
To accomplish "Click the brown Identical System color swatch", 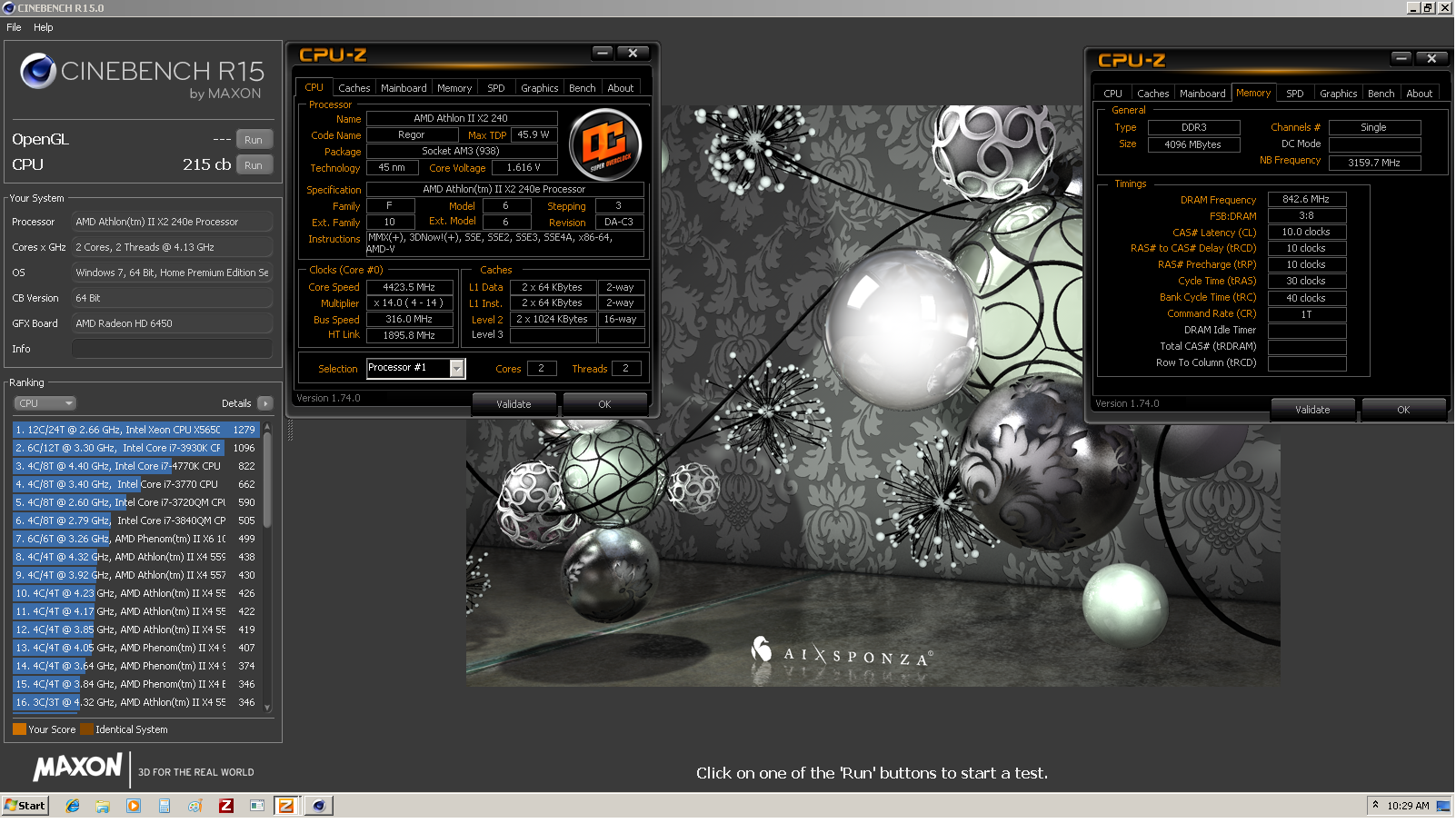I will click(86, 729).
